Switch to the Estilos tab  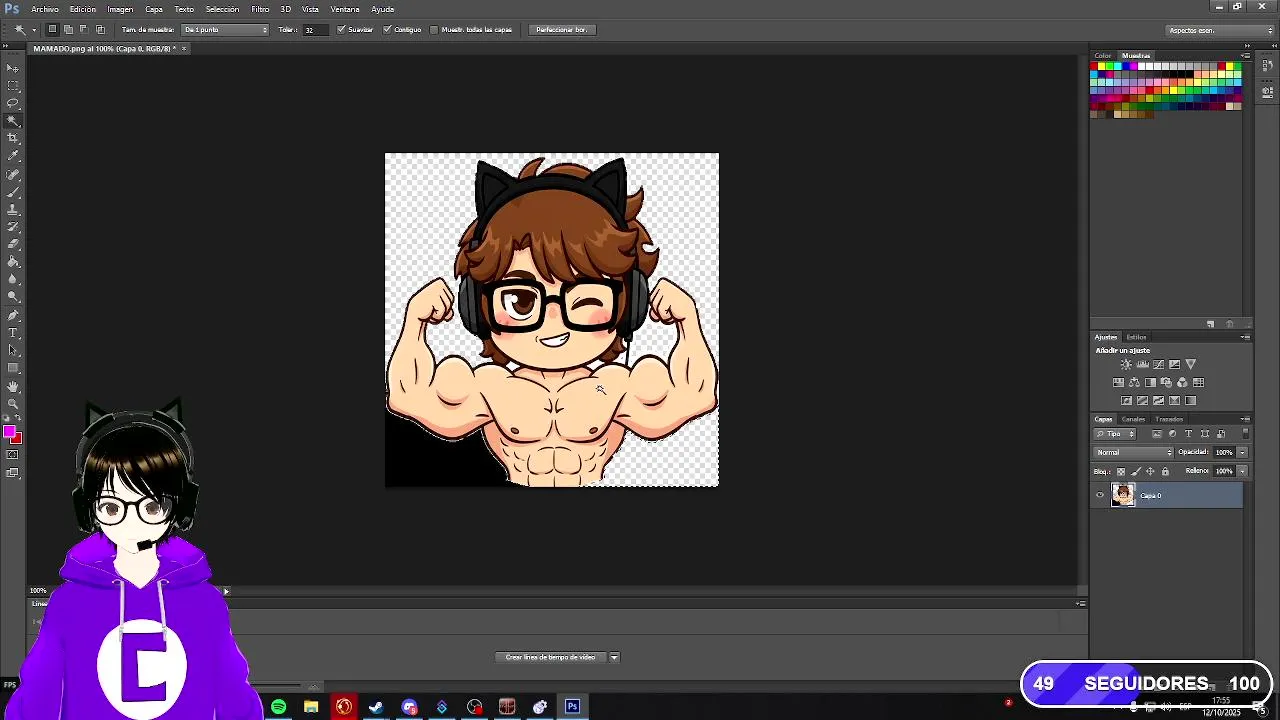point(1137,337)
